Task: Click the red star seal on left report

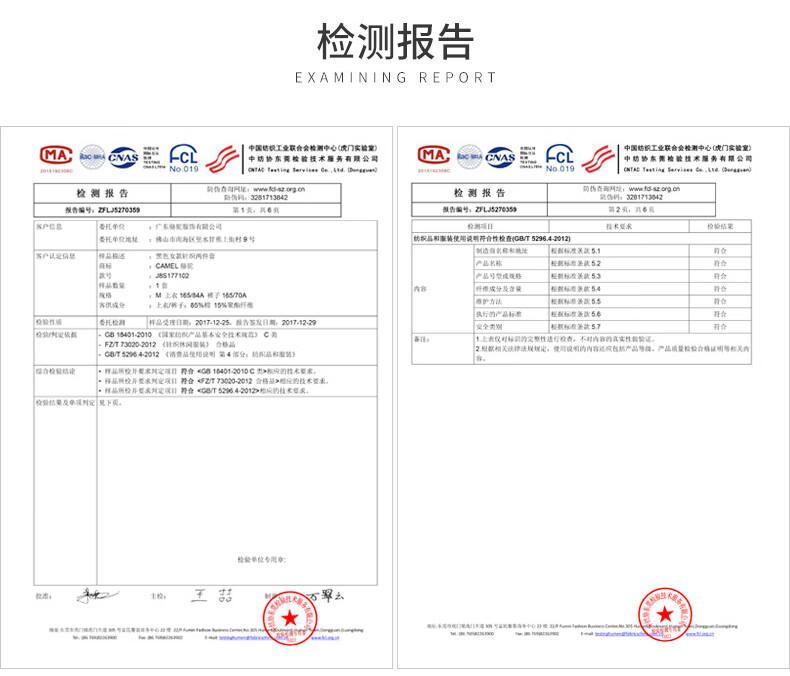Action: (290, 618)
